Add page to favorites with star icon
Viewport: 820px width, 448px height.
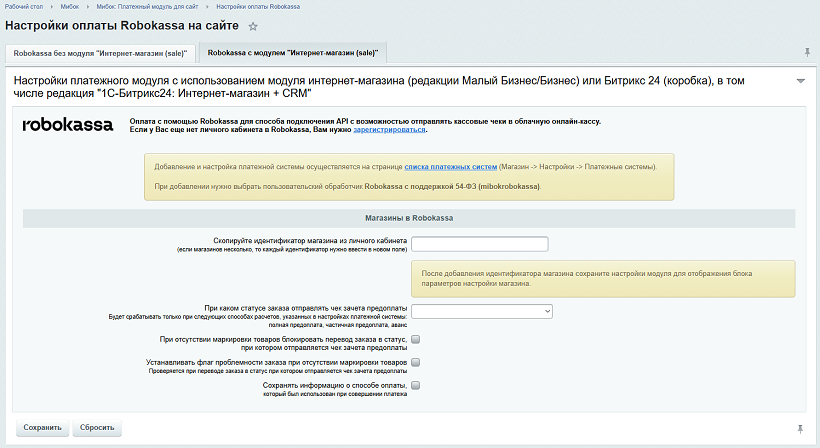pos(253,26)
